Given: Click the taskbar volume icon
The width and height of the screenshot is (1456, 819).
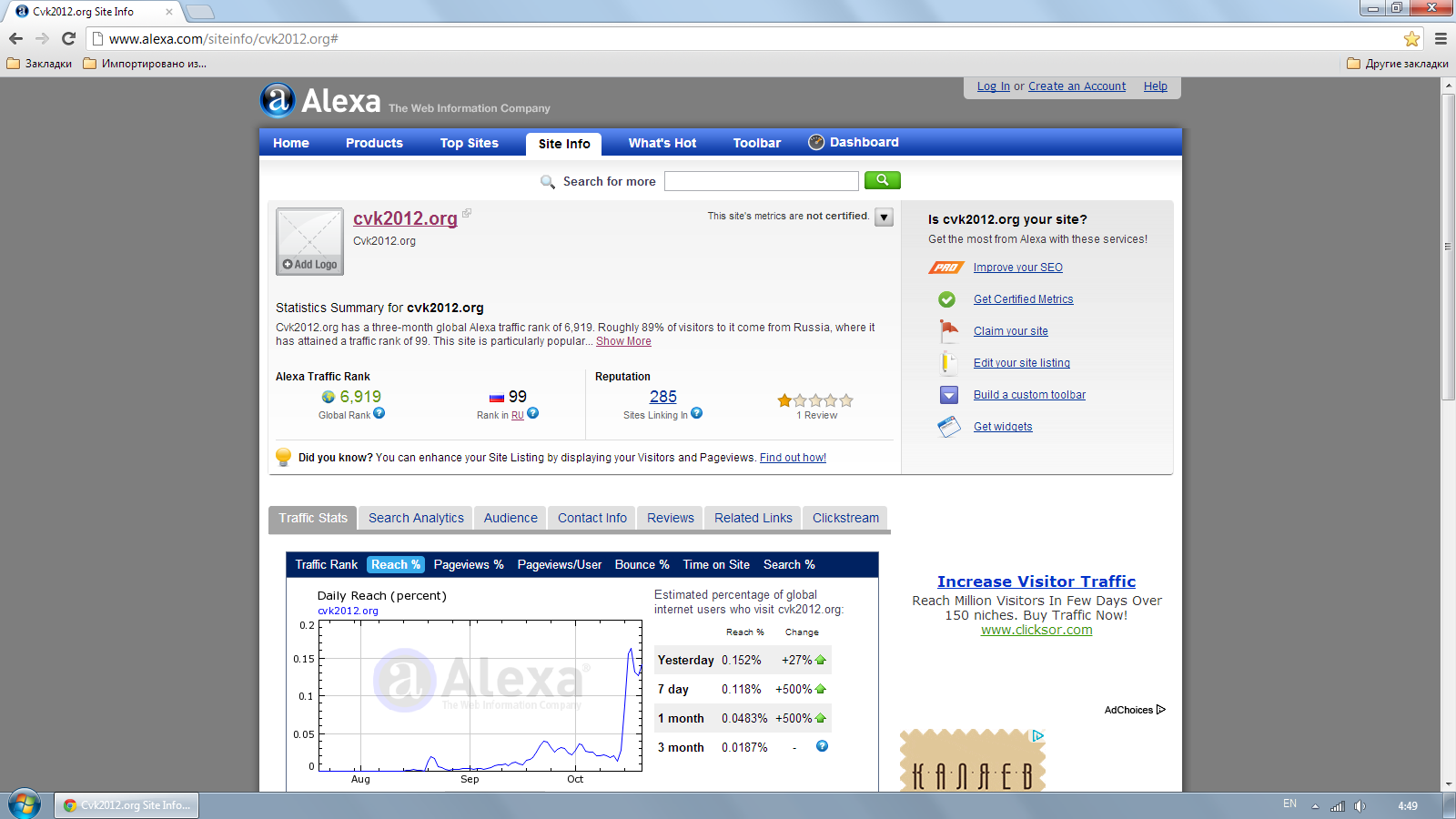Looking at the screenshot, I should (1360, 805).
